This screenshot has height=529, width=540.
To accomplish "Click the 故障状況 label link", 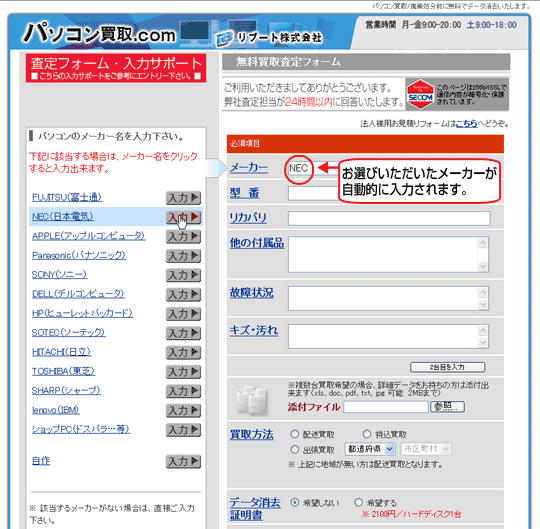I will click(252, 293).
